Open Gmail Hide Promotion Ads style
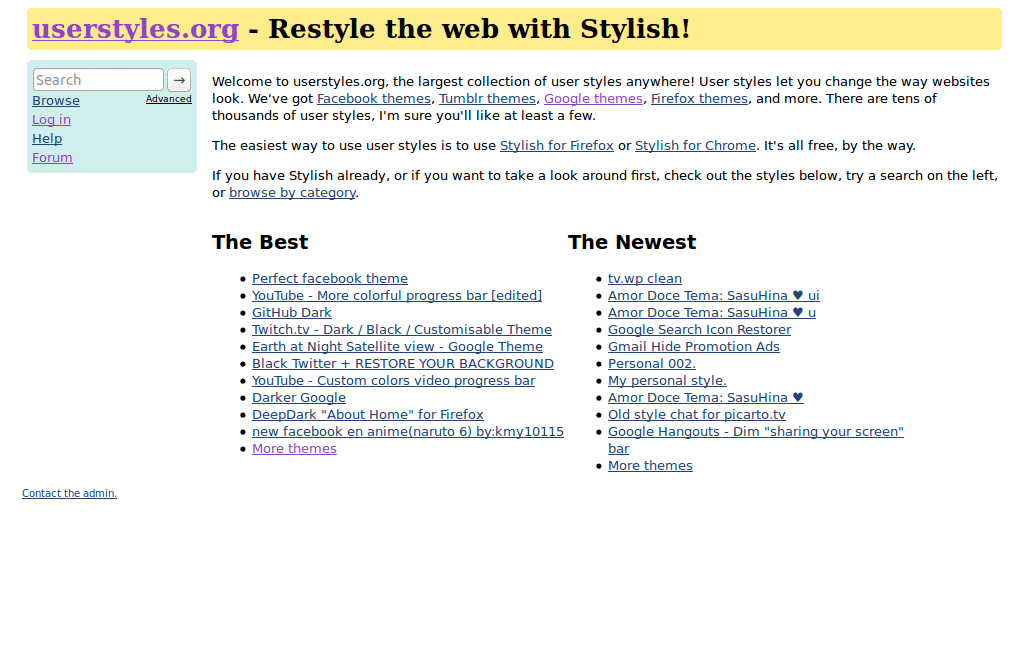The height and width of the screenshot is (645, 1024). pos(694,347)
